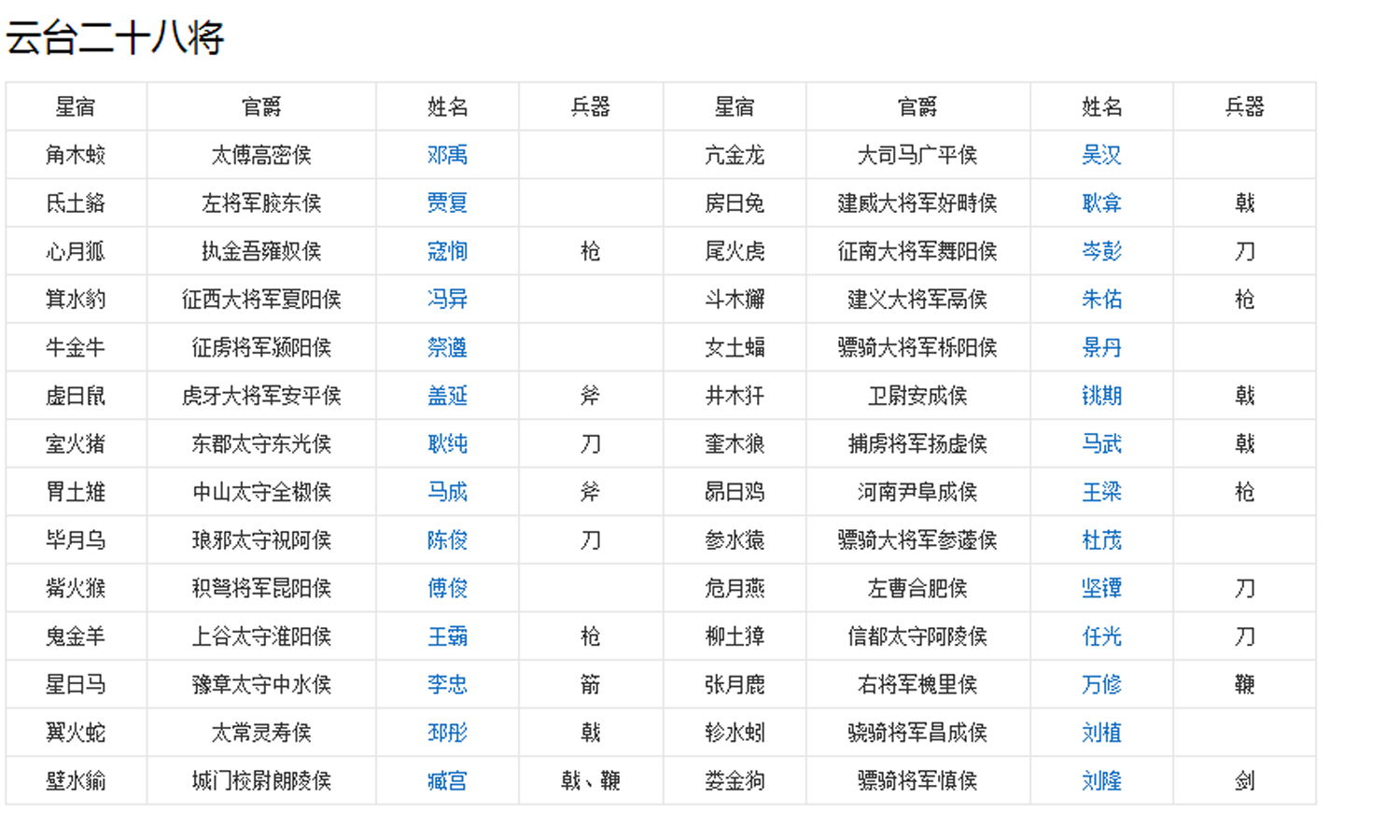Viewport: 1400px width, 840px height.
Task: Open the 盖延 name link
Action: 447,396
